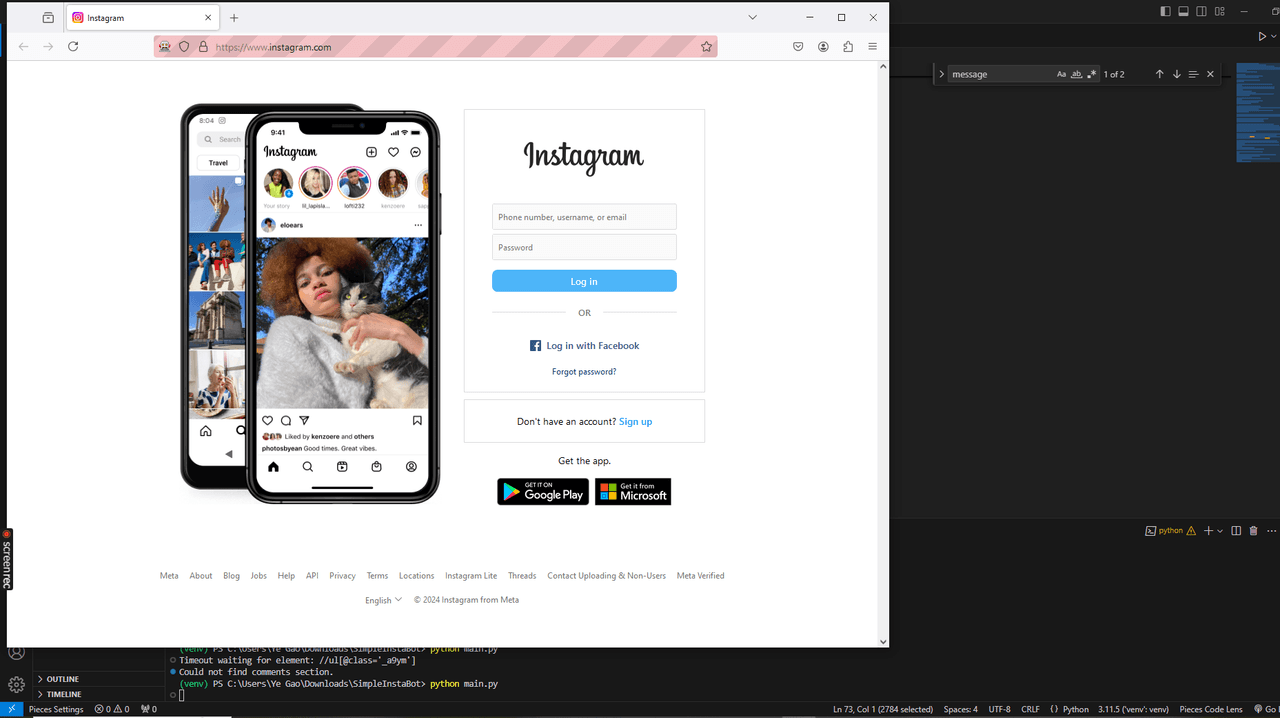Open the Meta footer link
Viewport: 1280px width, 718px height.
point(169,576)
